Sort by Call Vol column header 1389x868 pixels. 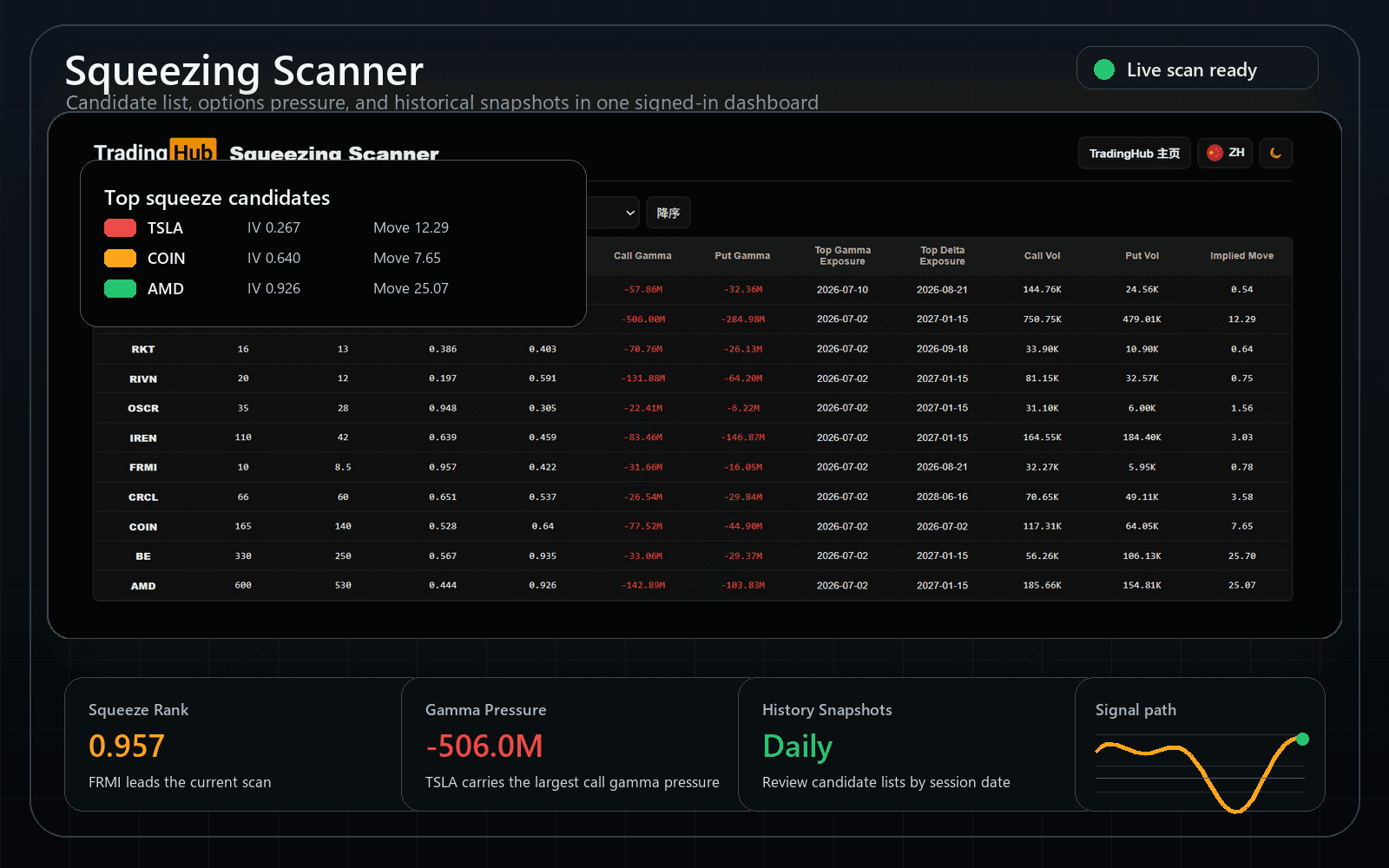click(x=1042, y=256)
